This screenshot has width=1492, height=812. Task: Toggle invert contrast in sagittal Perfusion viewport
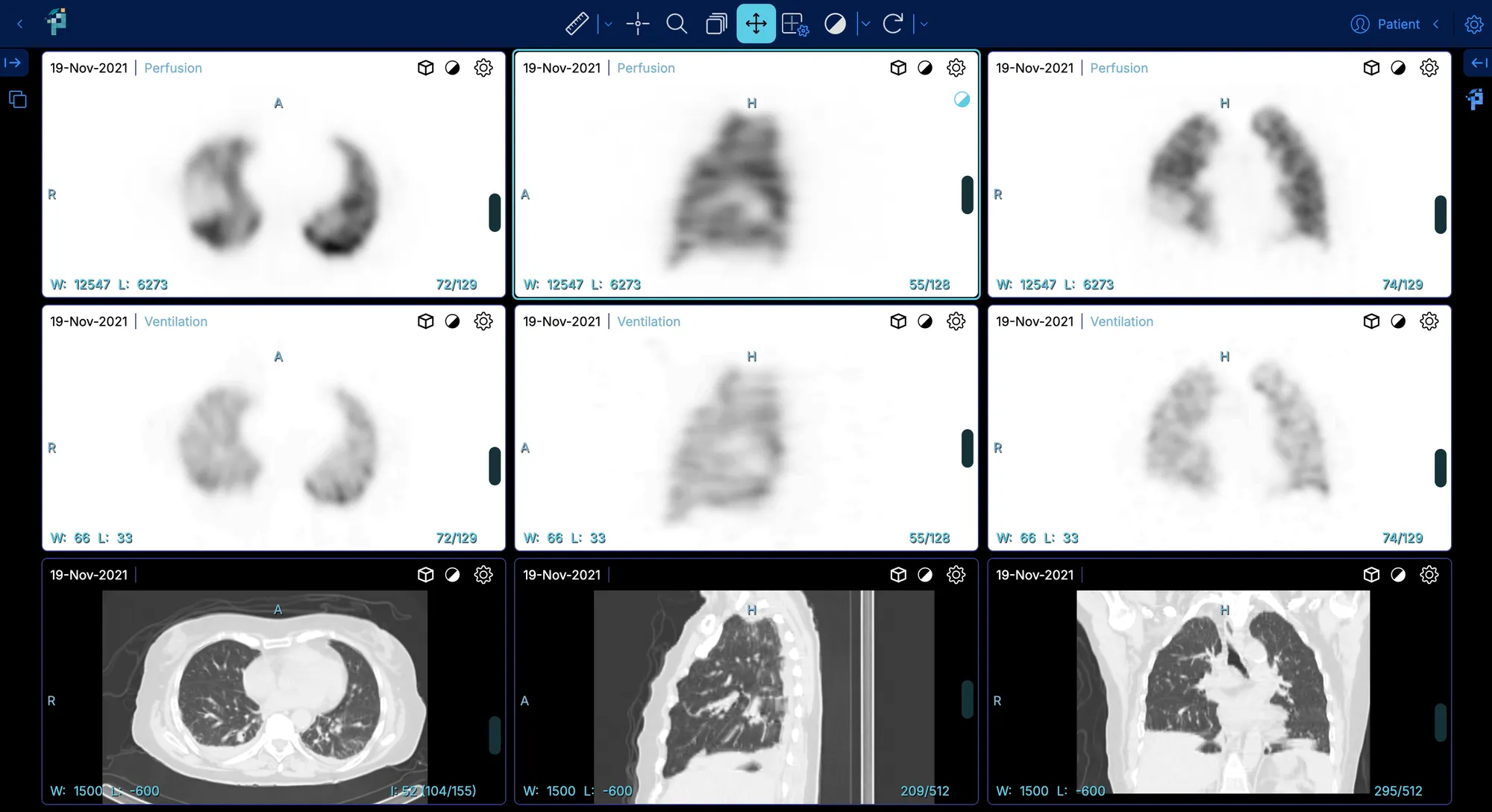[925, 68]
